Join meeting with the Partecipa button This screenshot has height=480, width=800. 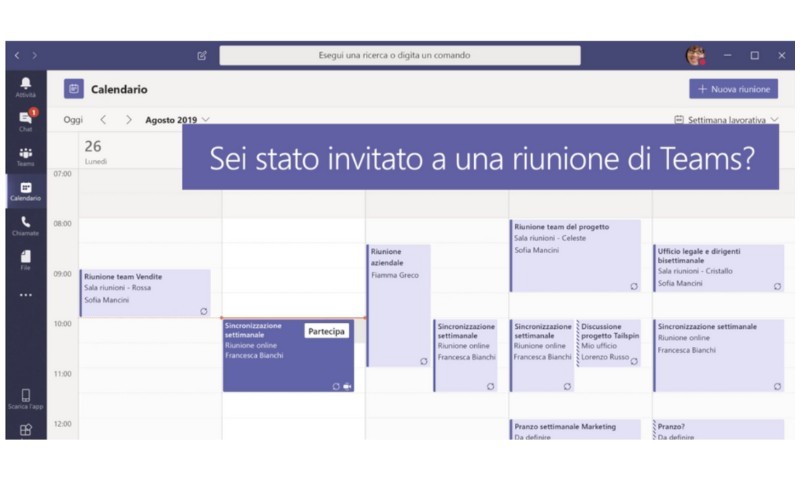pos(327,331)
